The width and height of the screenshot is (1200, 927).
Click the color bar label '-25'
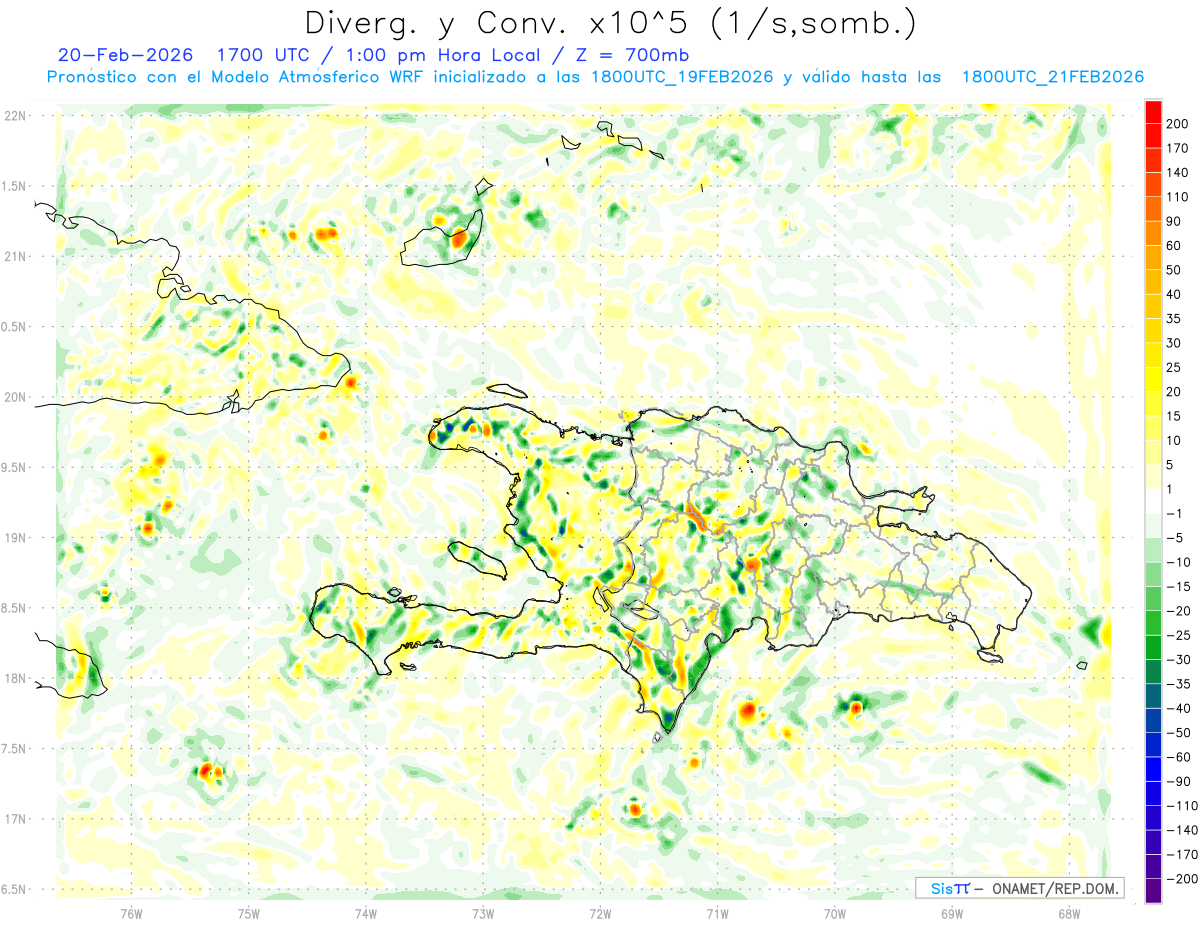pyautogui.click(x=1177, y=635)
